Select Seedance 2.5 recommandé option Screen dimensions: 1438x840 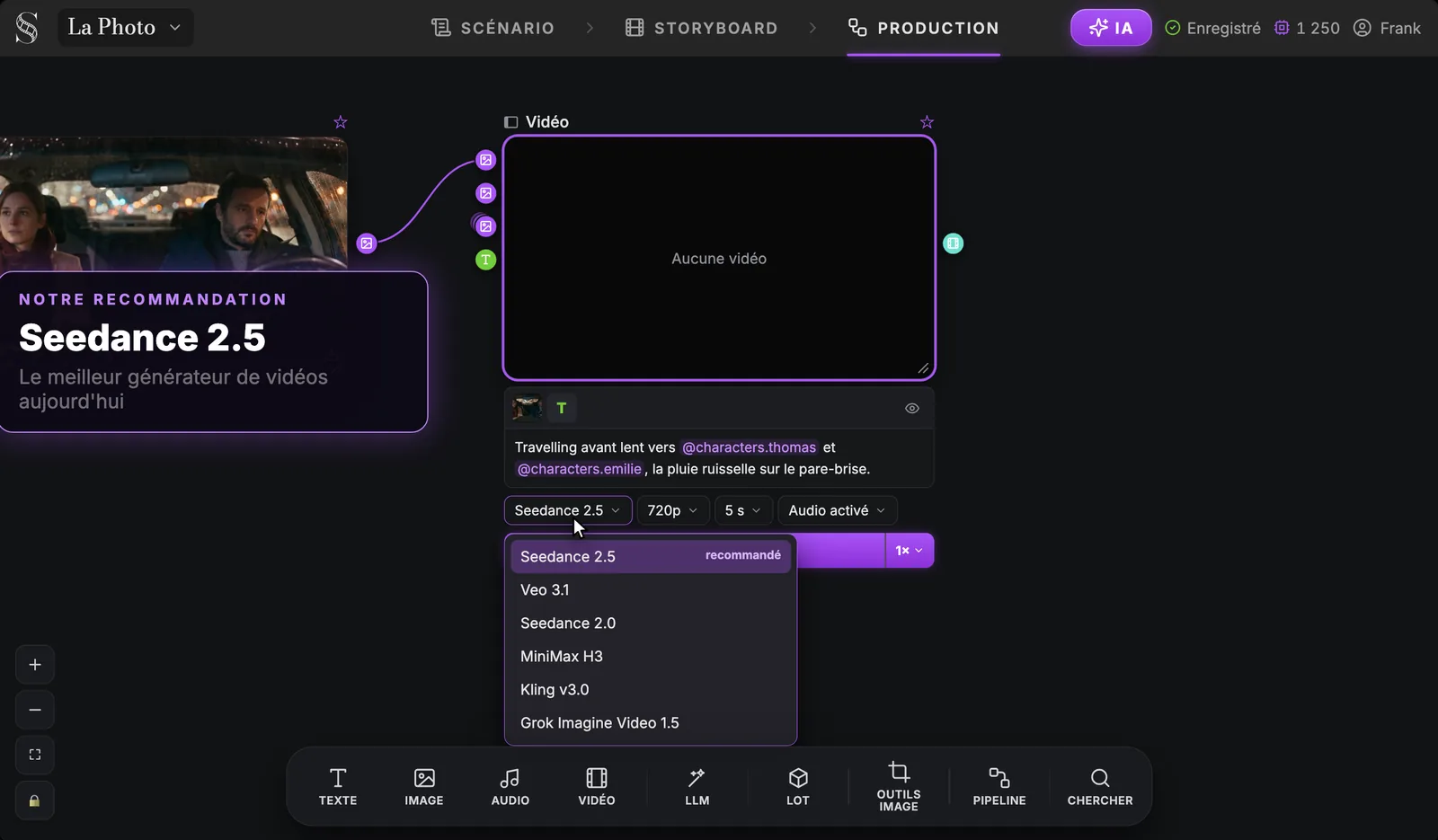pyautogui.click(x=651, y=557)
